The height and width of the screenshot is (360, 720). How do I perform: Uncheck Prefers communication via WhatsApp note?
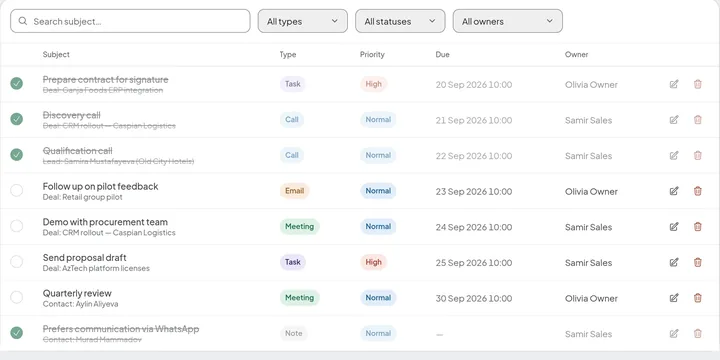[17, 332]
